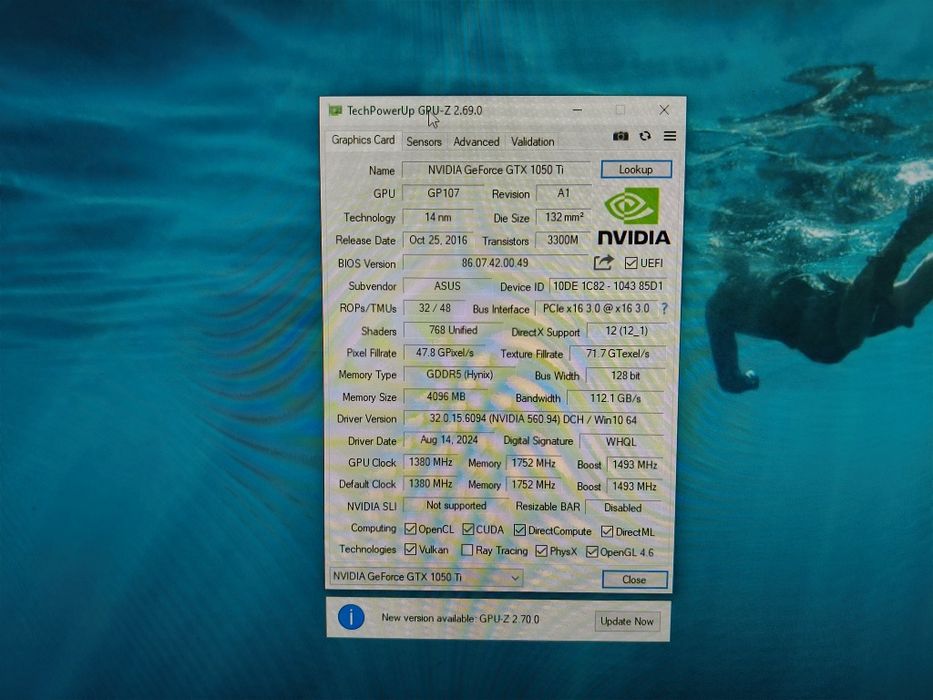Image resolution: width=933 pixels, height=700 pixels.
Task: Click the Device ID field 10DE 1C82
Action: 608,286
